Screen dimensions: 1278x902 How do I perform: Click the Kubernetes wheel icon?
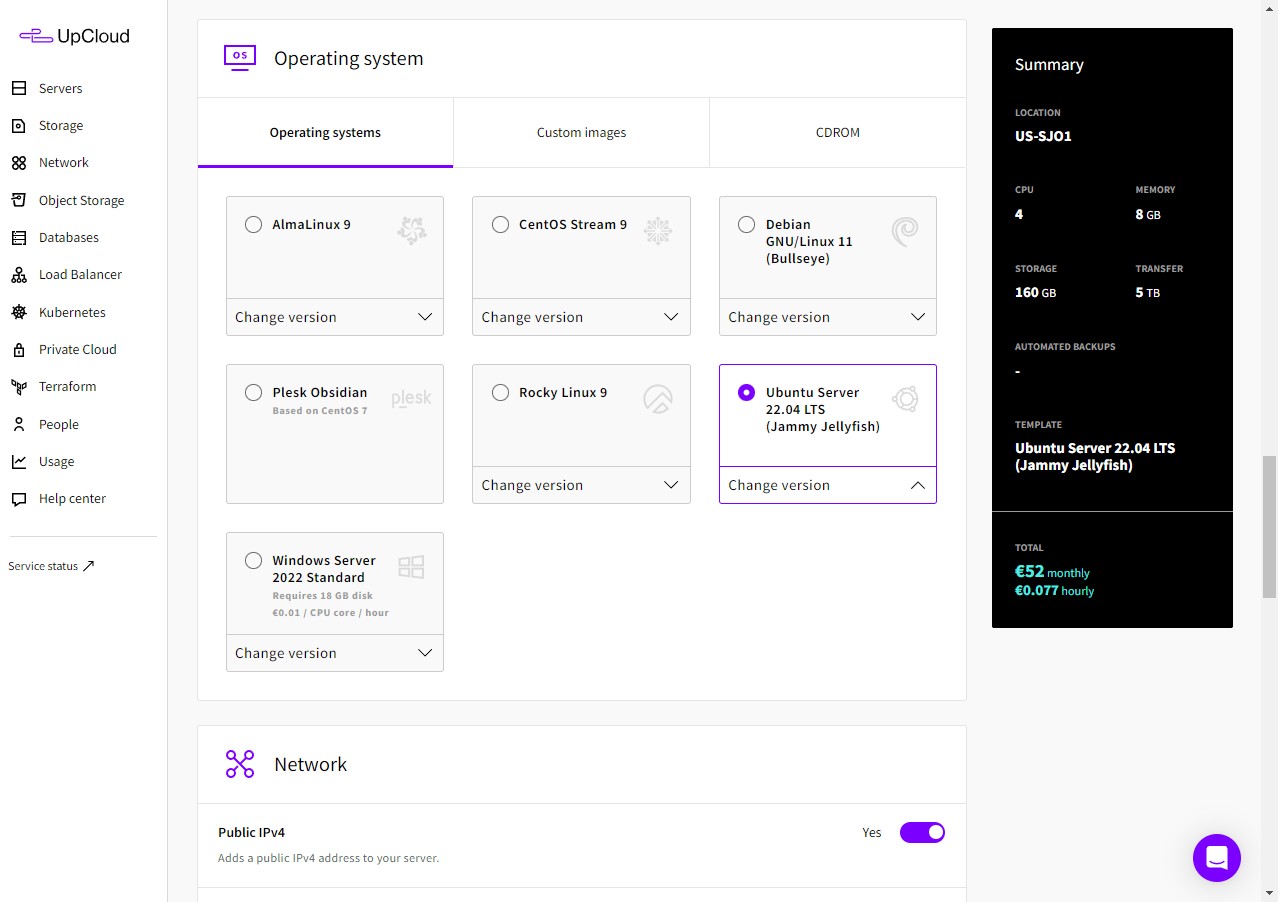(x=19, y=312)
